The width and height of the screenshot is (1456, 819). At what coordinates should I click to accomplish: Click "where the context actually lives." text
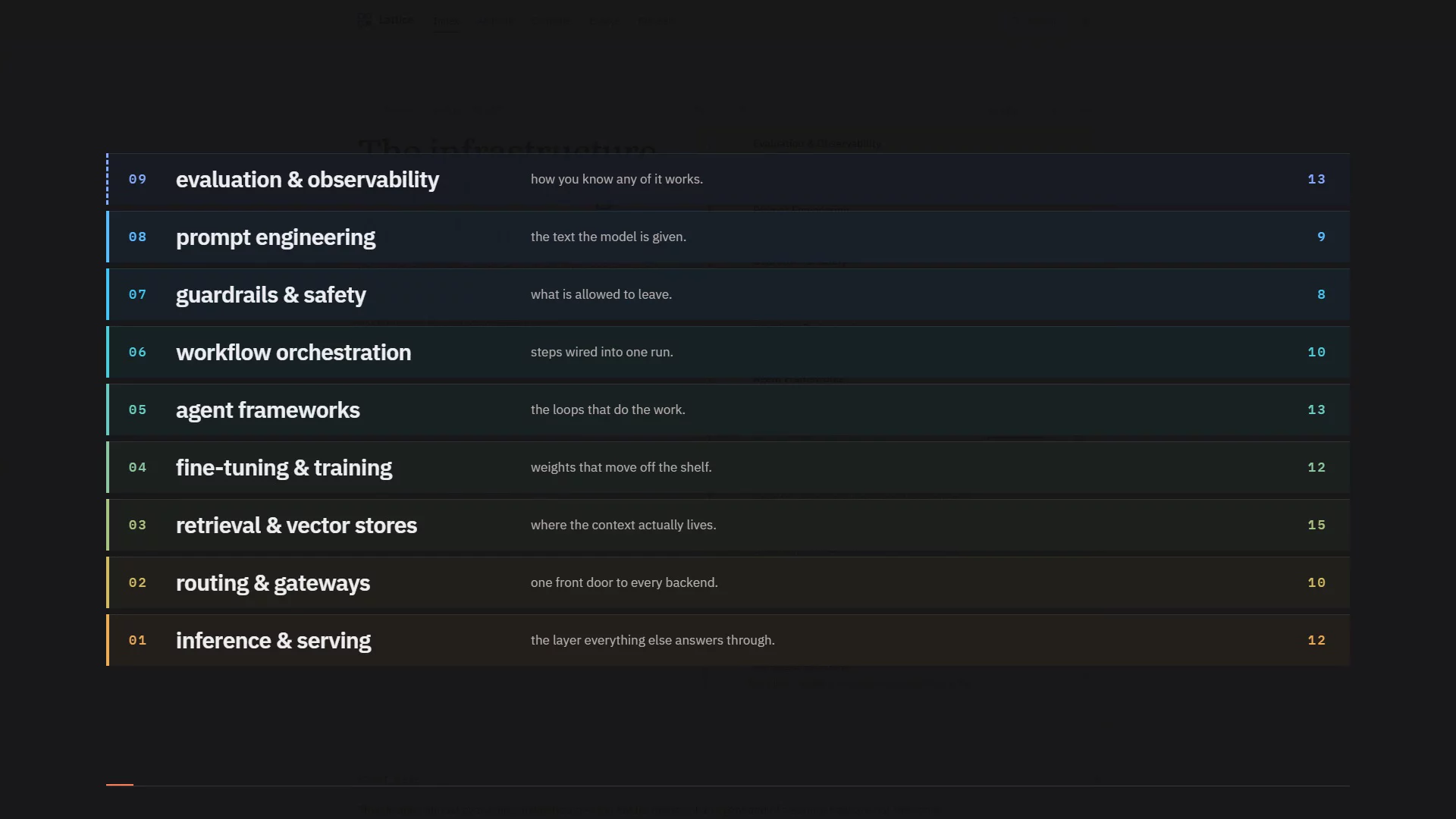(623, 525)
